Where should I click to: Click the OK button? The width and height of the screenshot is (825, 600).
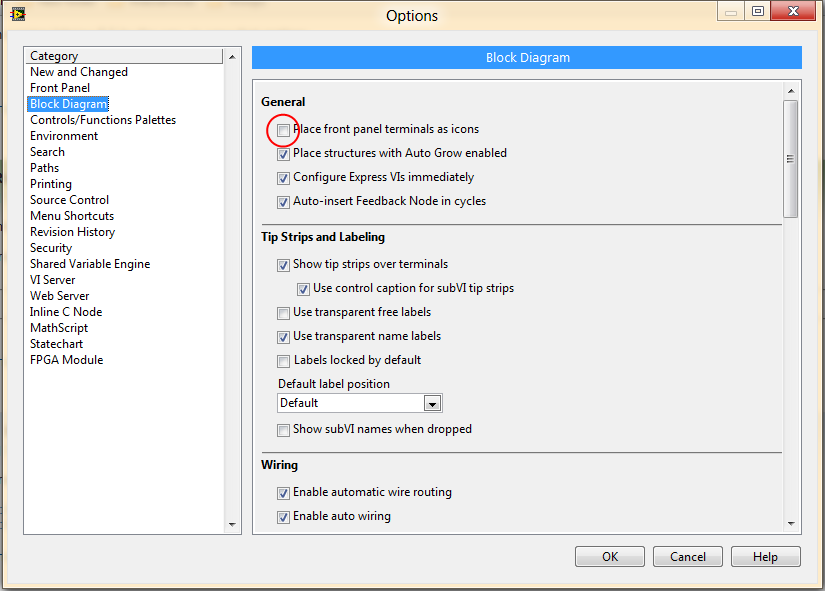pyautogui.click(x=610, y=557)
